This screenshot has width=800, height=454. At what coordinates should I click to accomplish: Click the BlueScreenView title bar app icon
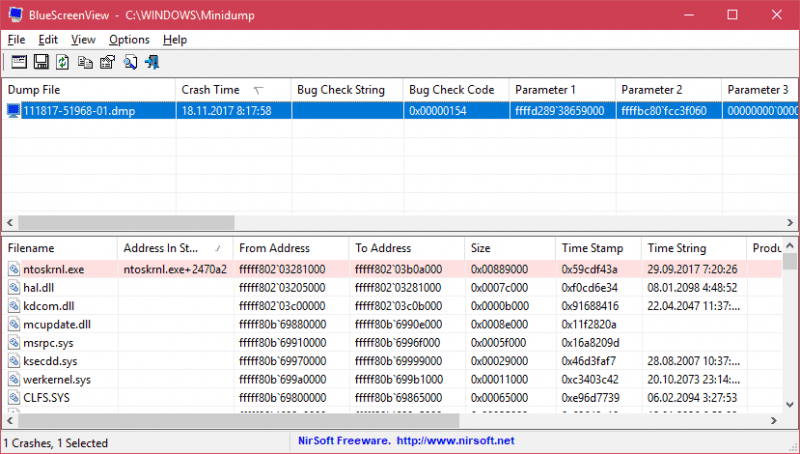tap(15, 16)
